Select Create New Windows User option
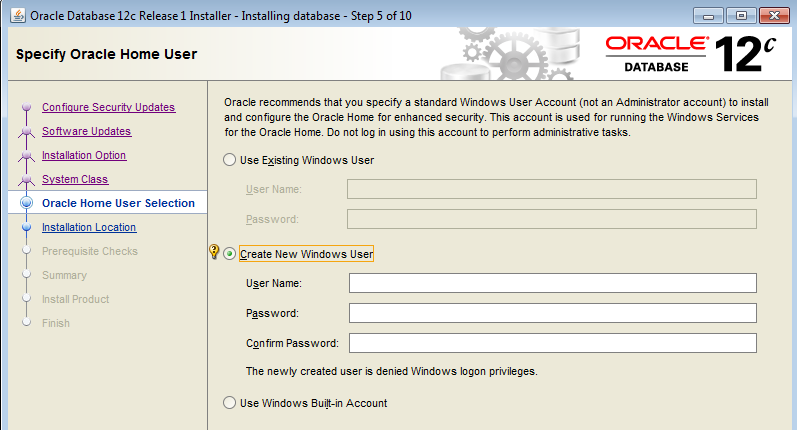The width and height of the screenshot is (797, 430). 229,254
